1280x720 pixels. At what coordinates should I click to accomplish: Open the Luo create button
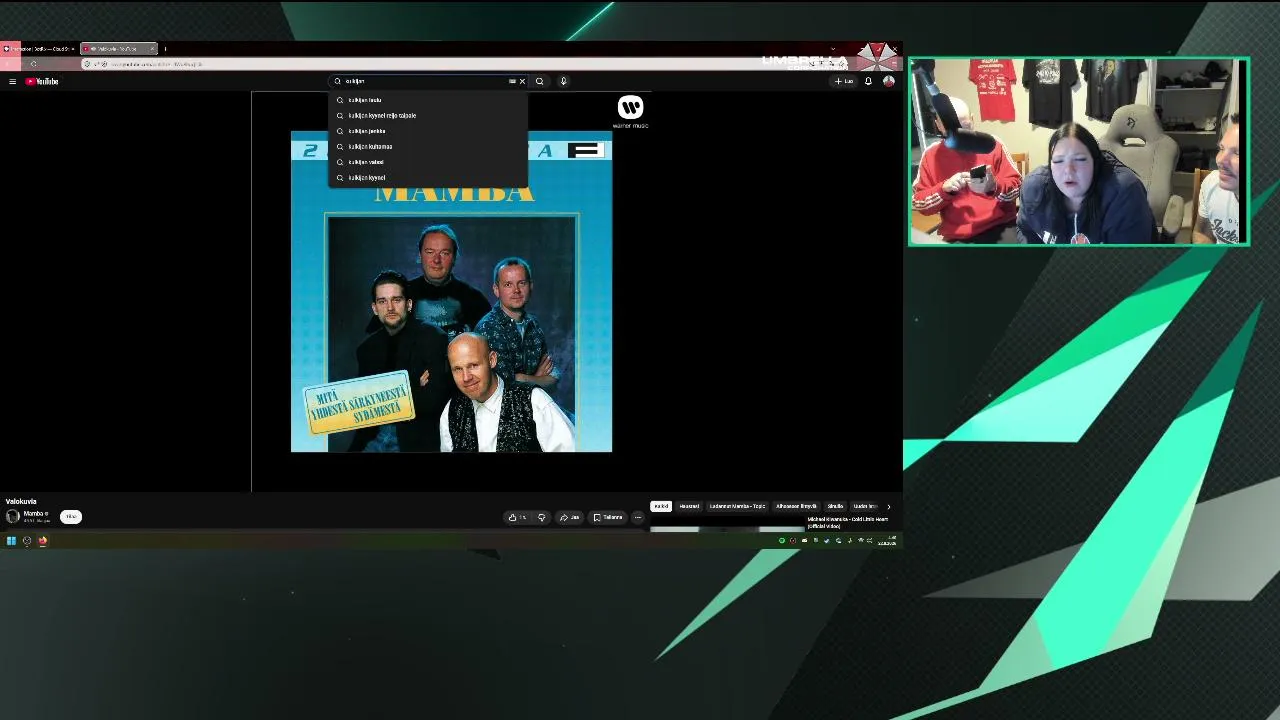(845, 81)
